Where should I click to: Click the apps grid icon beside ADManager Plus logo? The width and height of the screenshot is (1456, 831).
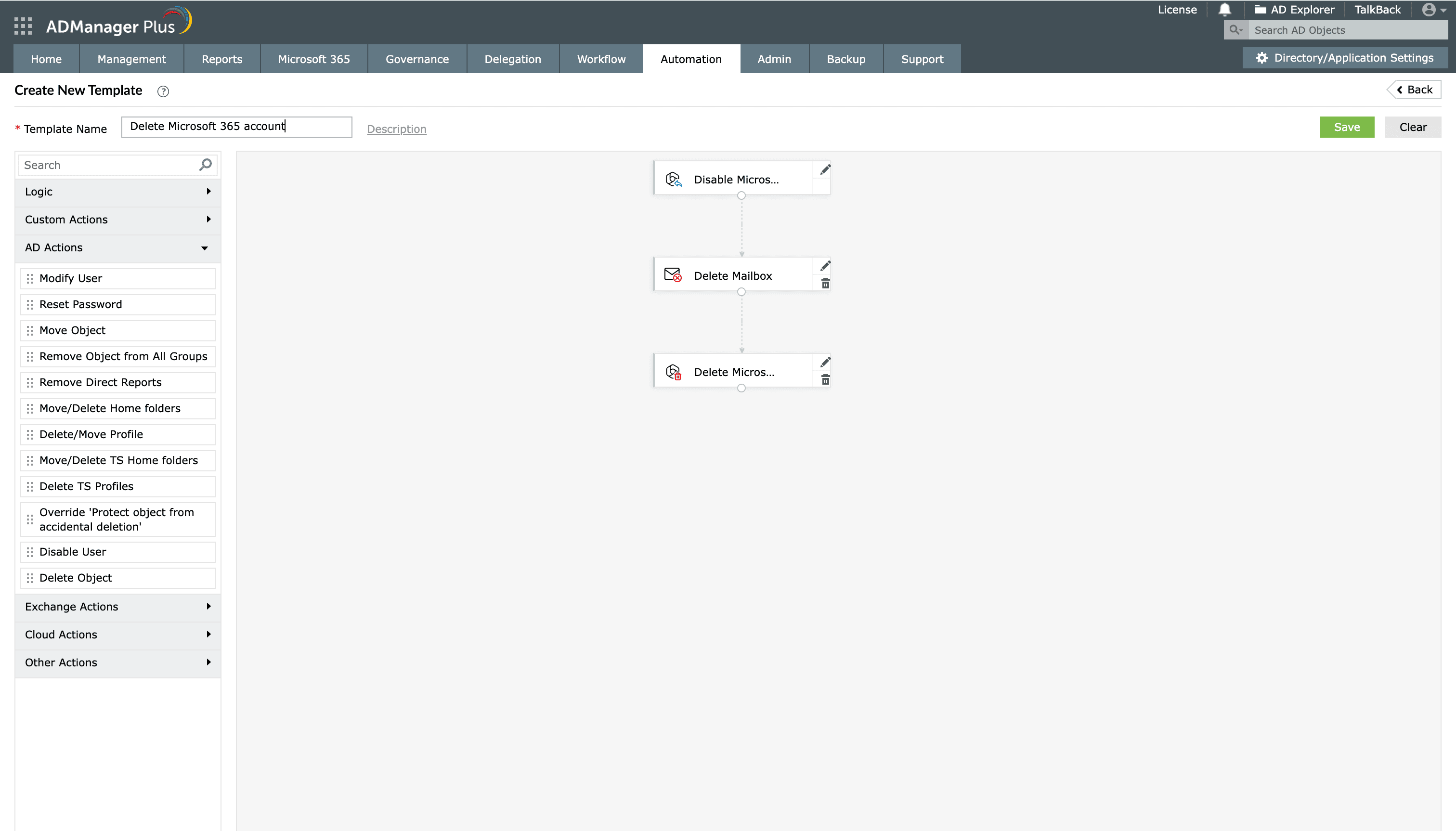point(23,26)
